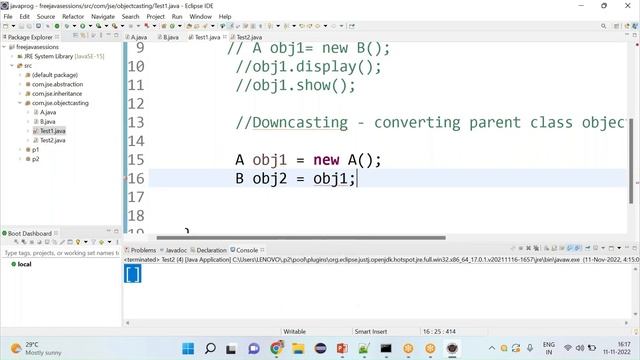The image size is (640, 360).
Task: Select com.jse.inheritance package in tree
Action: click(57, 93)
